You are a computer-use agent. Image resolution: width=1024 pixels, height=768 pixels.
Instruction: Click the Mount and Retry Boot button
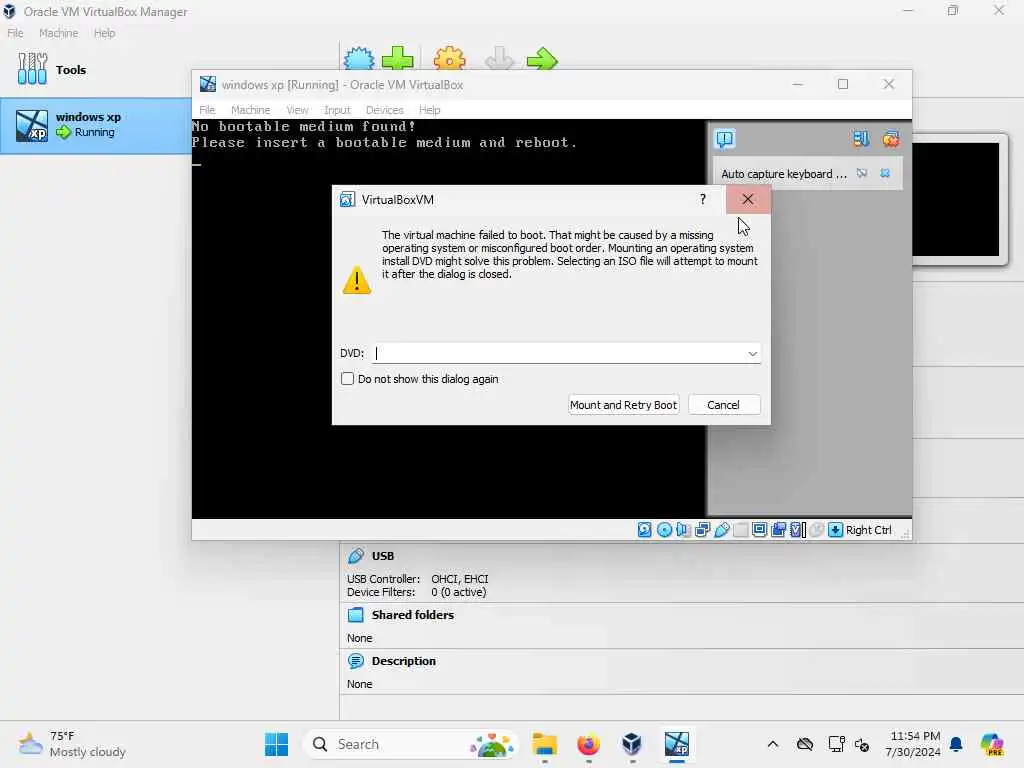tap(624, 405)
